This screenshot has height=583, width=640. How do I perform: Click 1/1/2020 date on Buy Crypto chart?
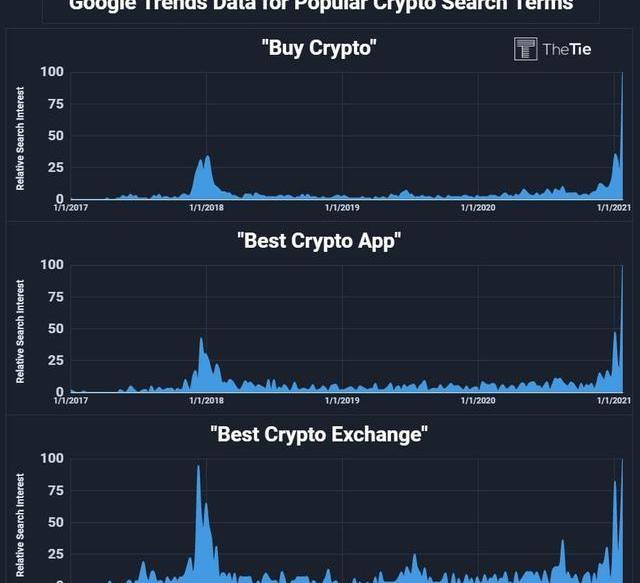[x=478, y=208]
